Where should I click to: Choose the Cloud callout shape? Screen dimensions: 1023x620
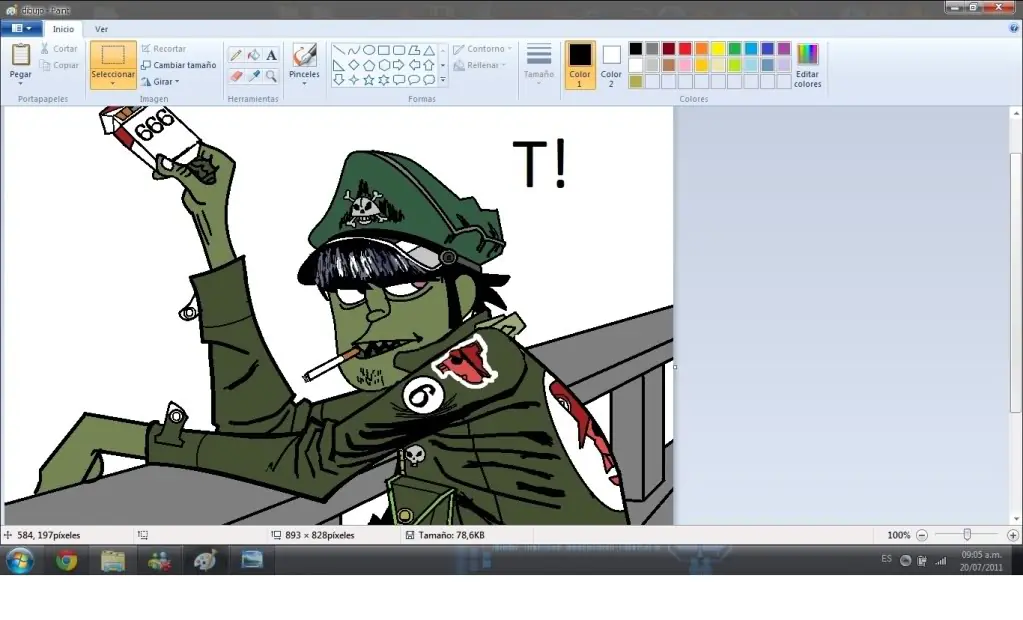click(429, 80)
